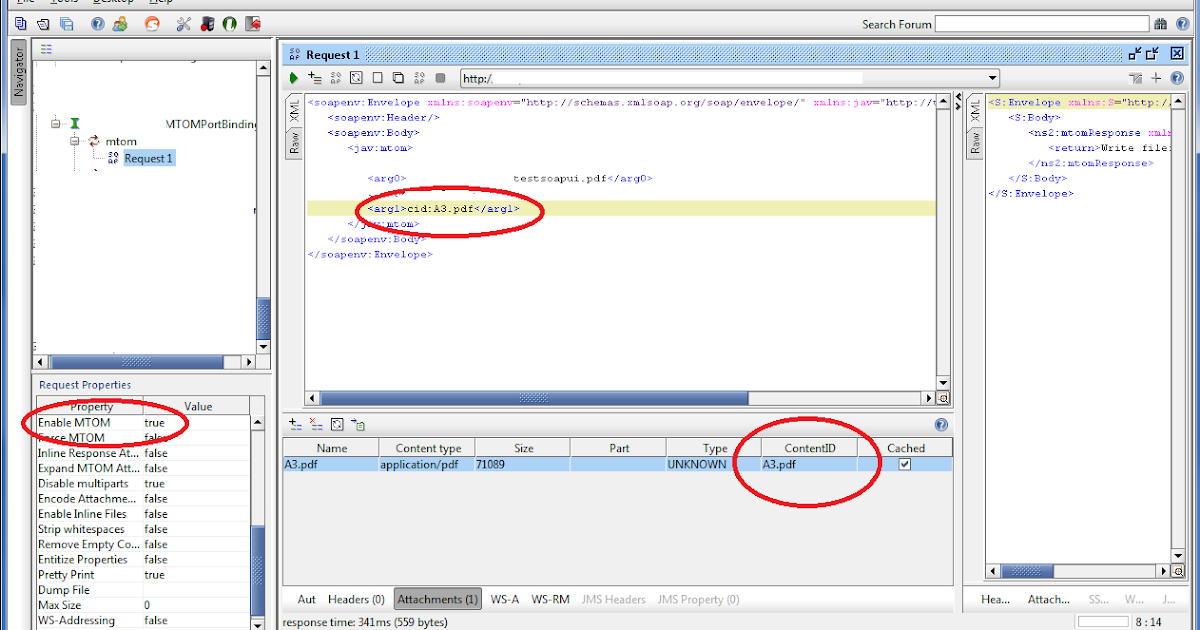
Task: Submit the request using the green arrow
Action: coord(293,78)
